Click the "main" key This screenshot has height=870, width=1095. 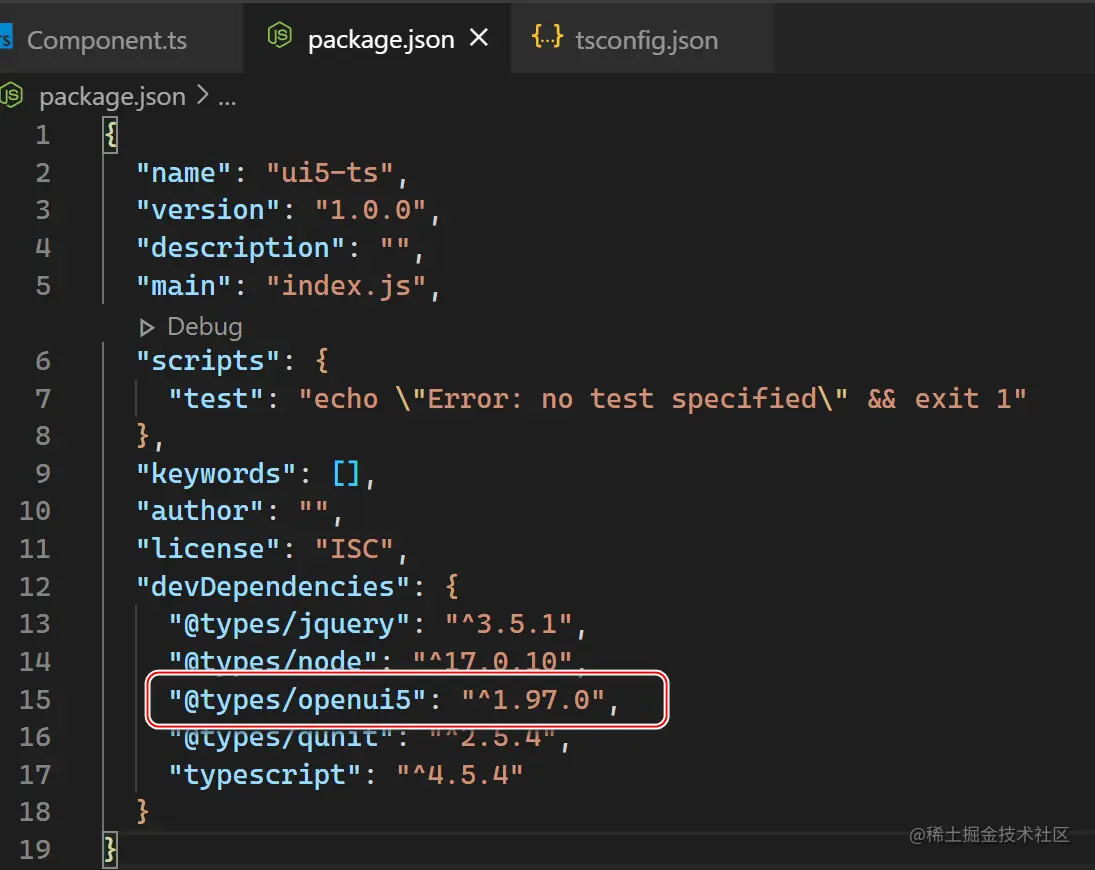point(183,286)
